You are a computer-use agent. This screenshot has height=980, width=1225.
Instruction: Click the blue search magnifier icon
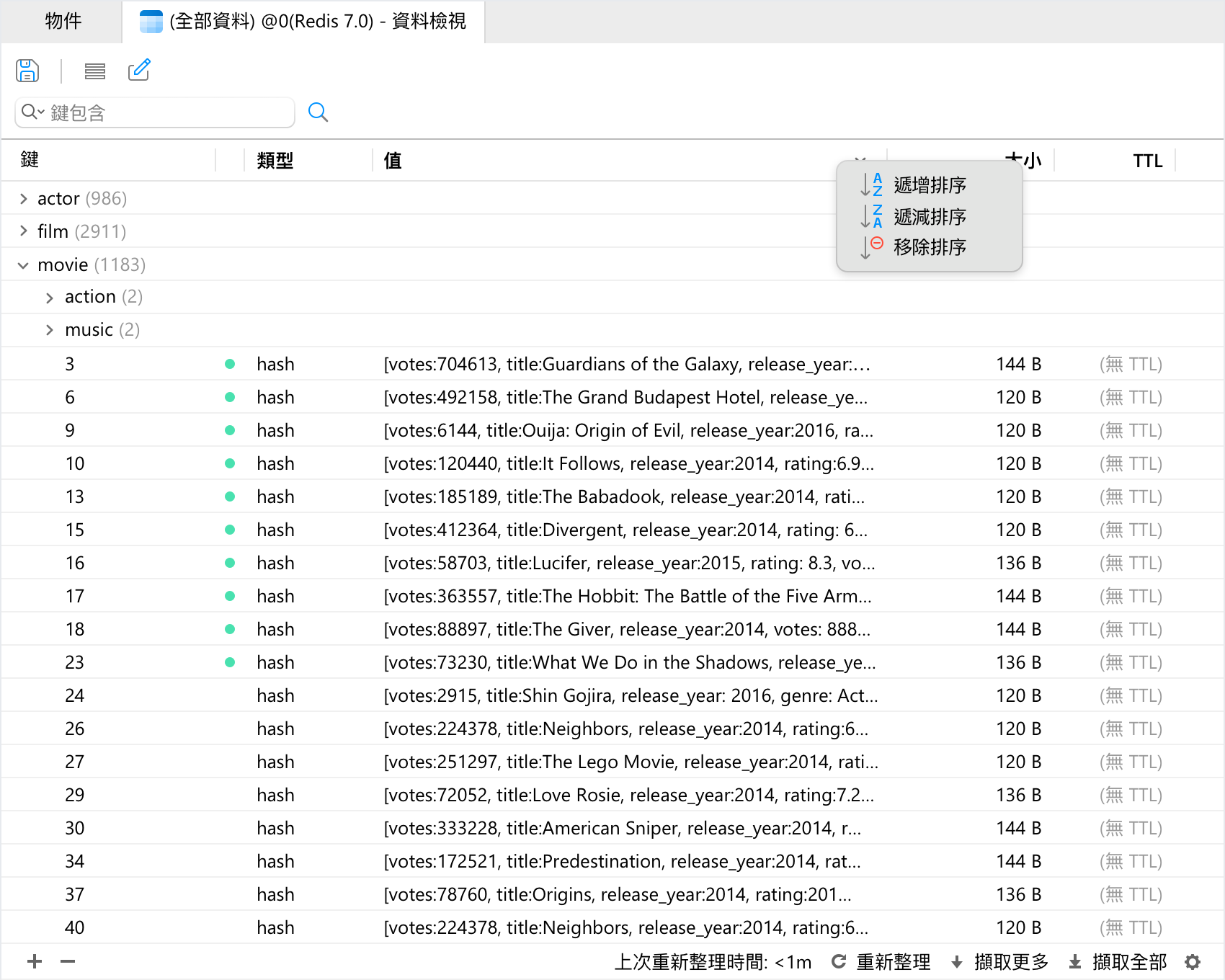(318, 112)
